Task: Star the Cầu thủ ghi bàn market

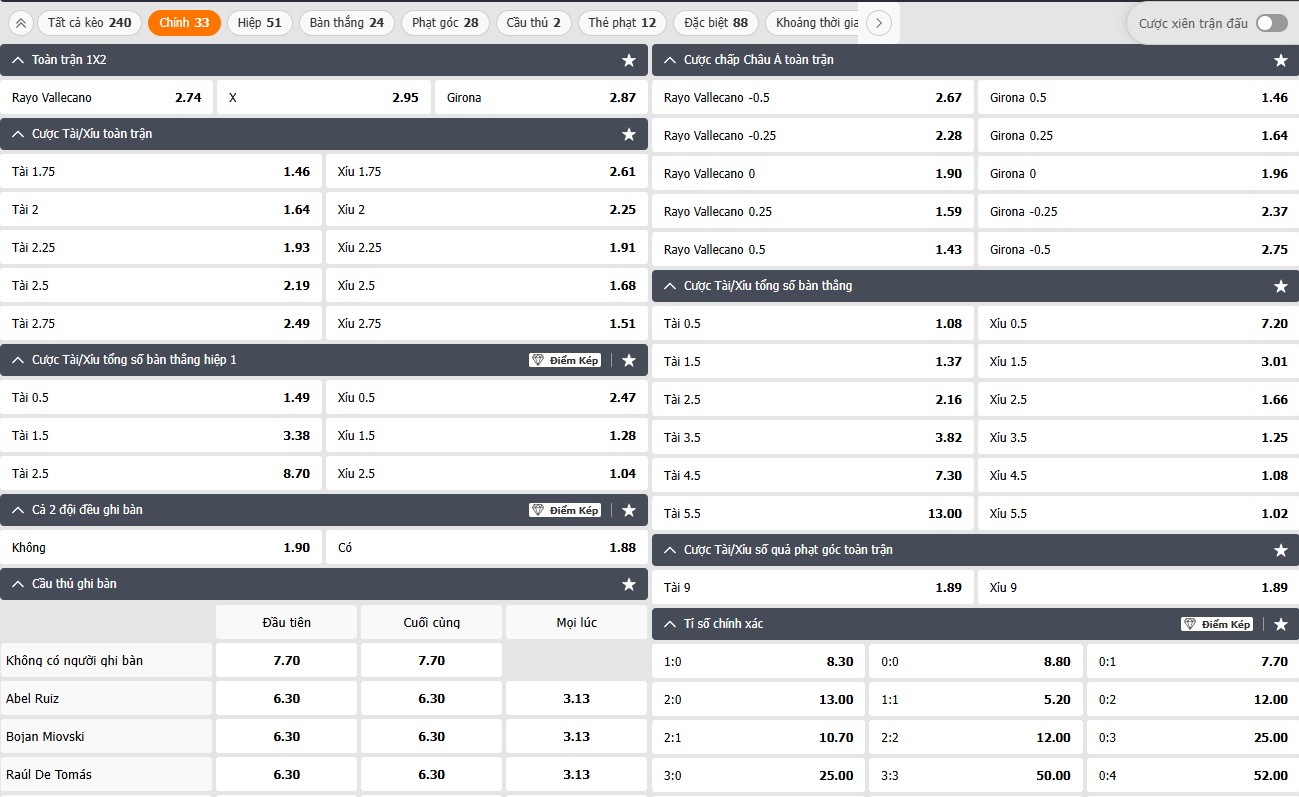Action: [x=629, y=584]
